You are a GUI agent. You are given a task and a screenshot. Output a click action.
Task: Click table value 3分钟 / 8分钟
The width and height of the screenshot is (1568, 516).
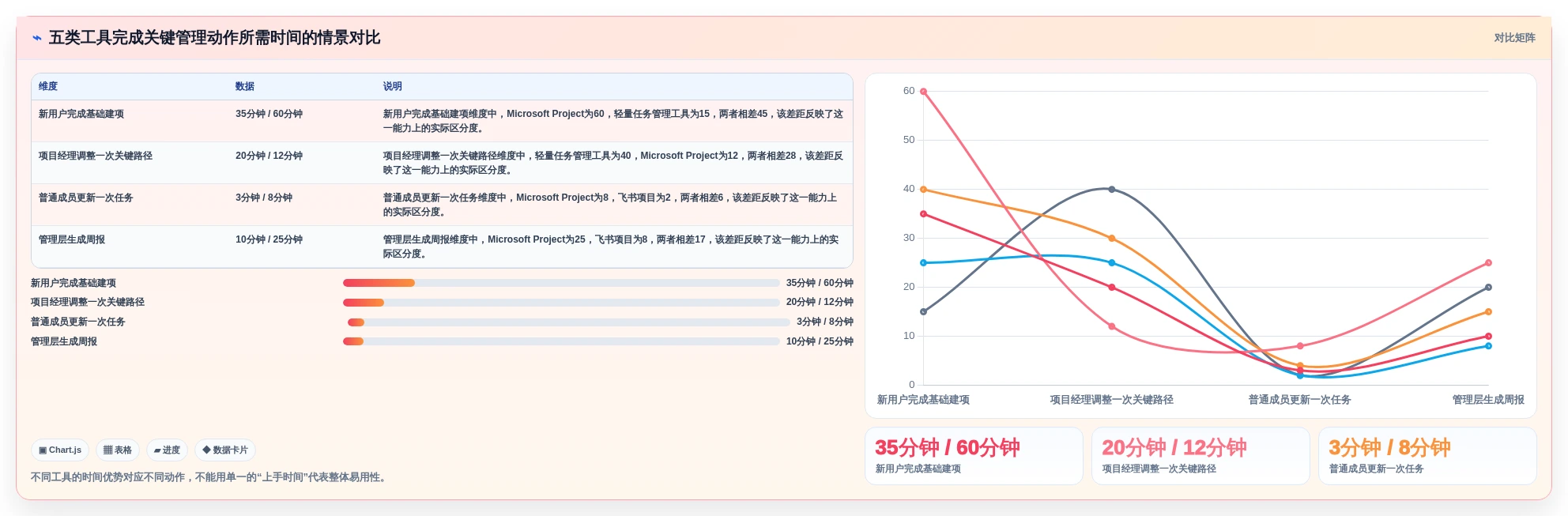(x=264, y=198)
